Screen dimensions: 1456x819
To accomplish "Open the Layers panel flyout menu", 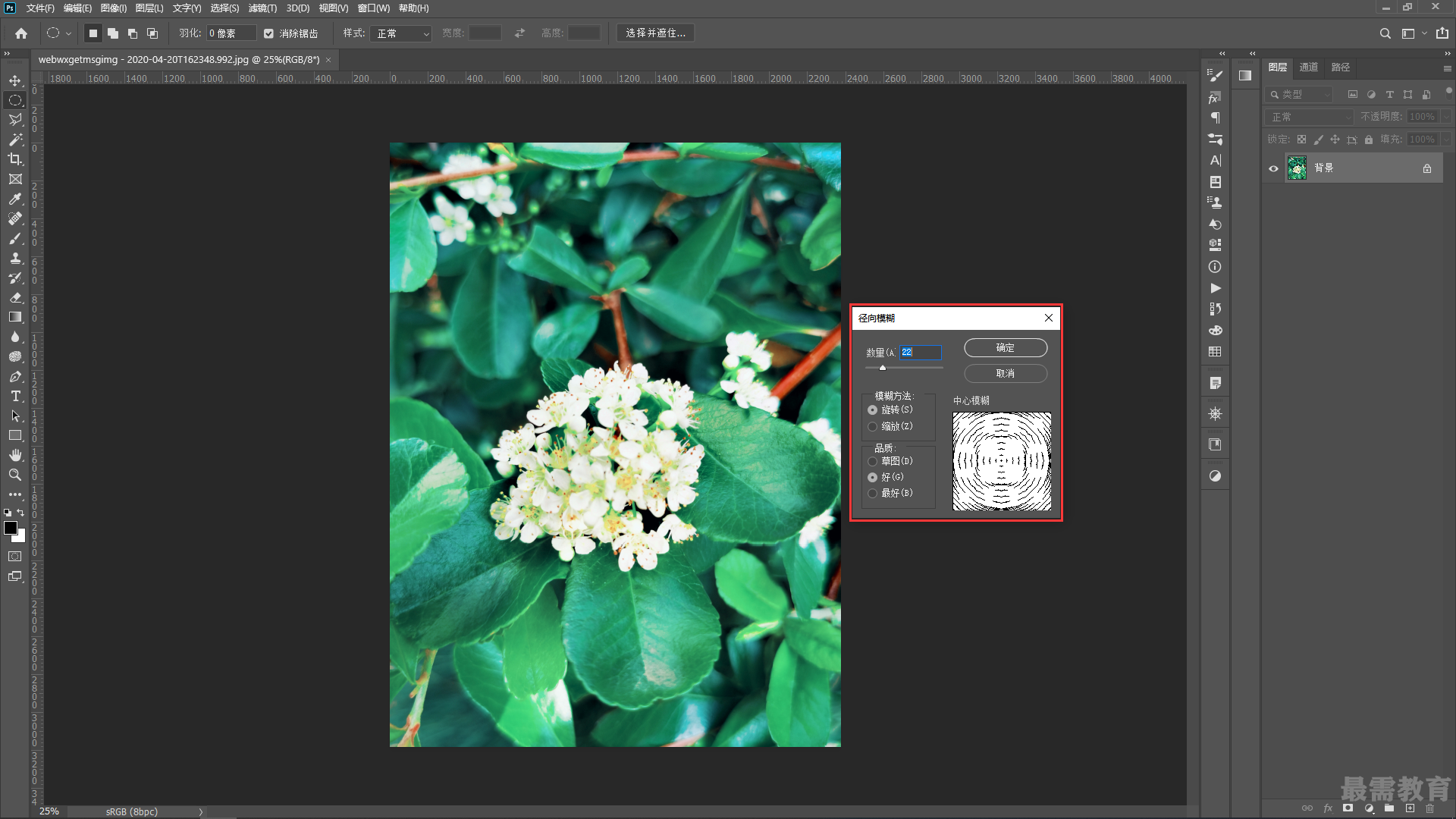I will click(x=1447, y=68).
